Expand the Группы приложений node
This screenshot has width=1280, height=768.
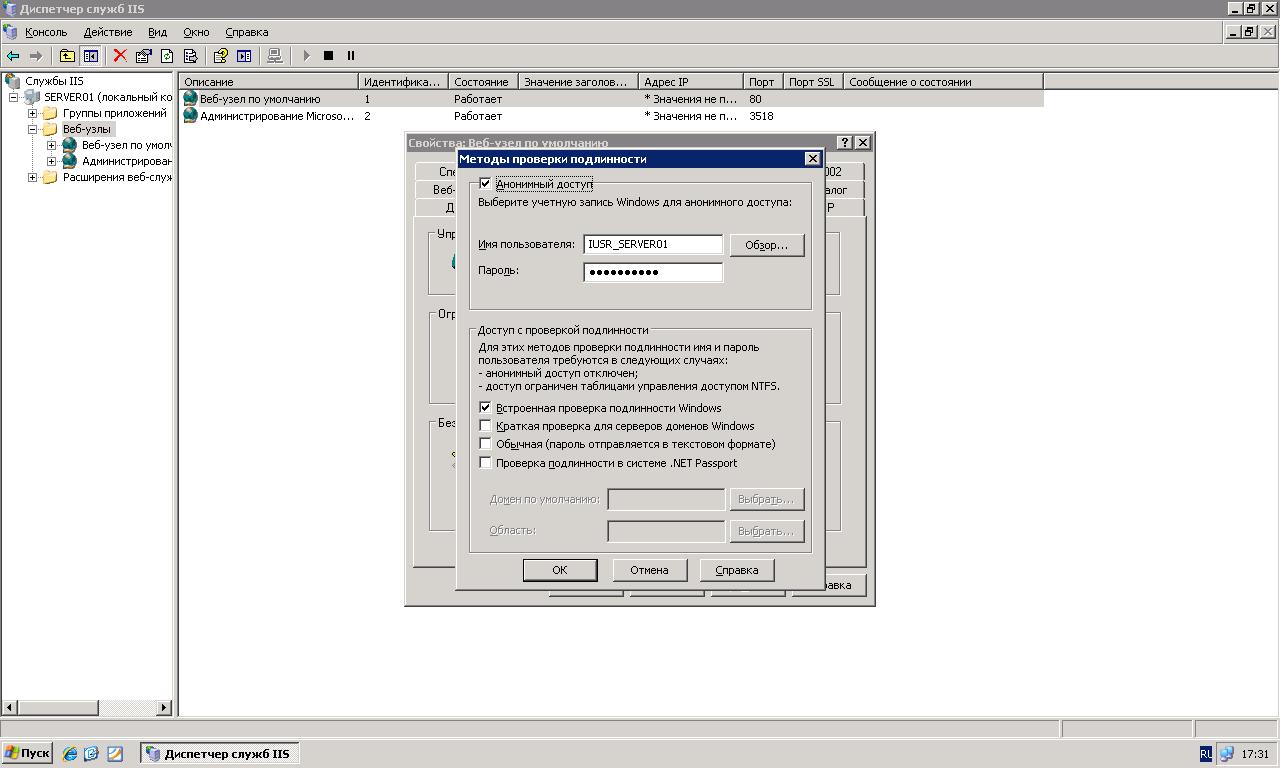tap(32, 113)
